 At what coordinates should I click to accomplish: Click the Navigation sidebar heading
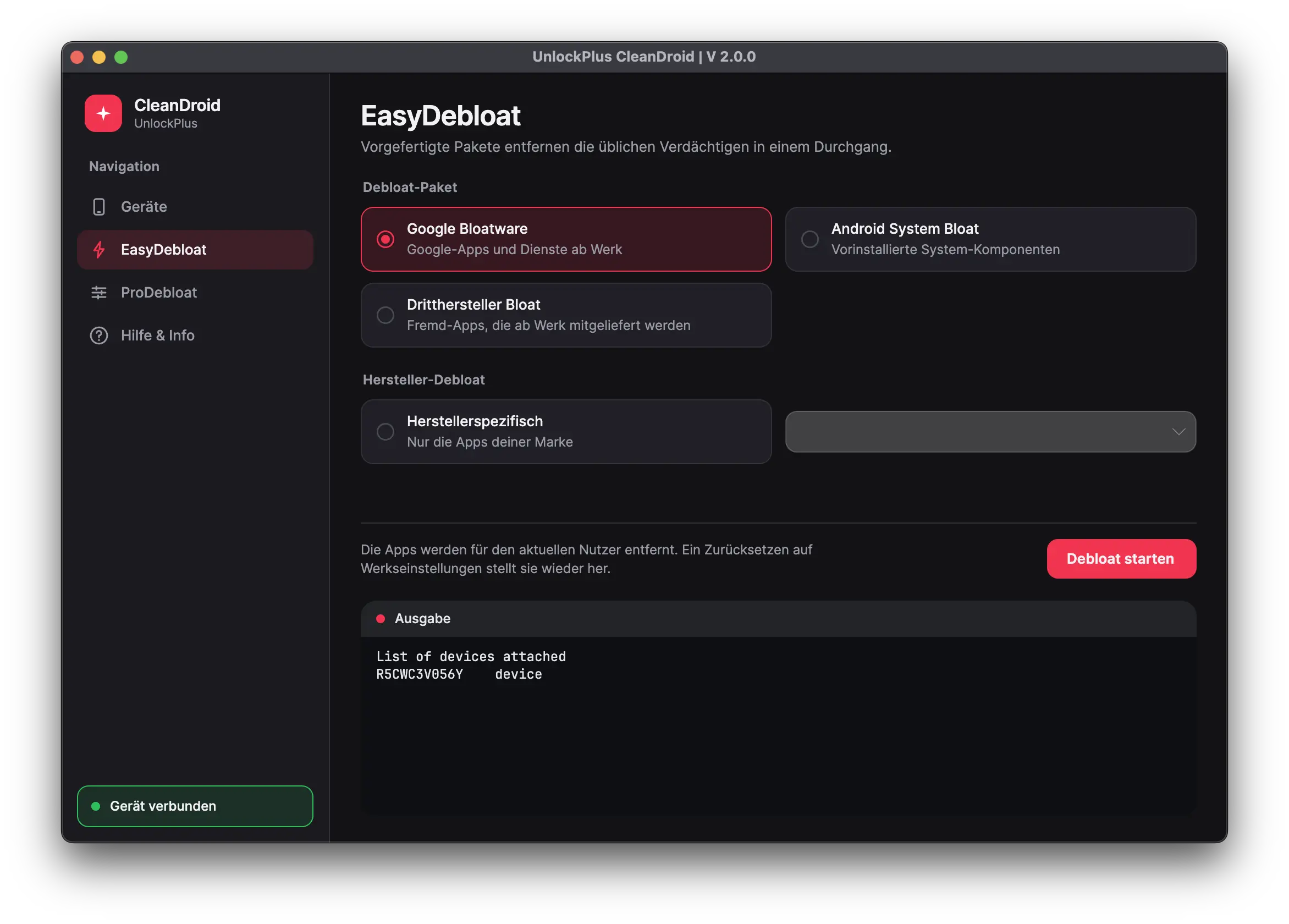point(124,166)
